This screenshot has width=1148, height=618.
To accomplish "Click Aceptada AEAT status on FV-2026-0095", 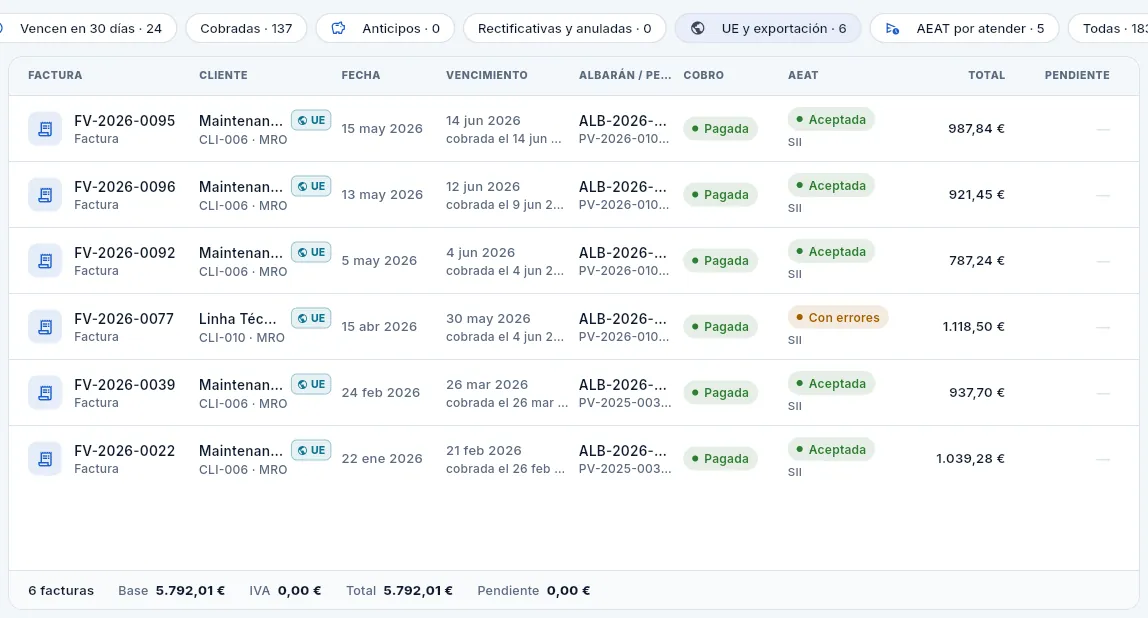I will pyautogui.click(x=831, y=119).
